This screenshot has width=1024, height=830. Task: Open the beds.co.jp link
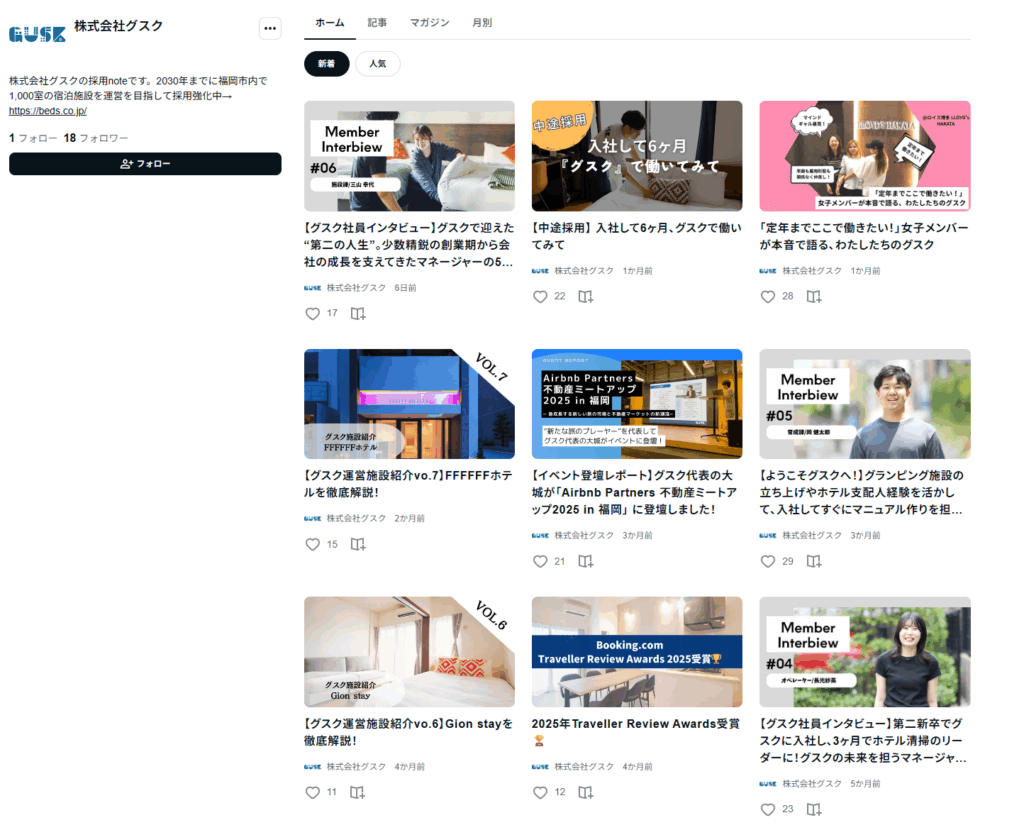click(48, 111)
